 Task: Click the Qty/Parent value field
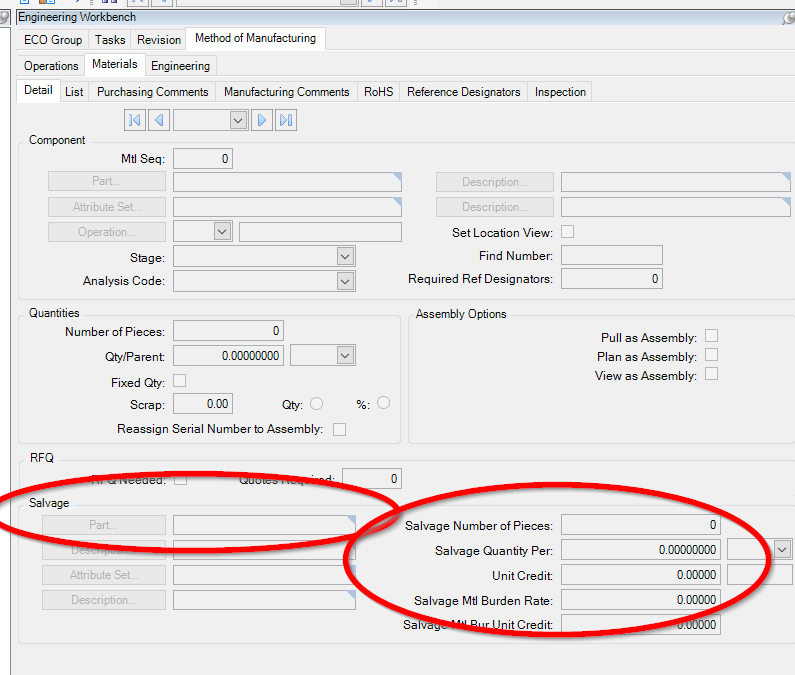[228, 356]
